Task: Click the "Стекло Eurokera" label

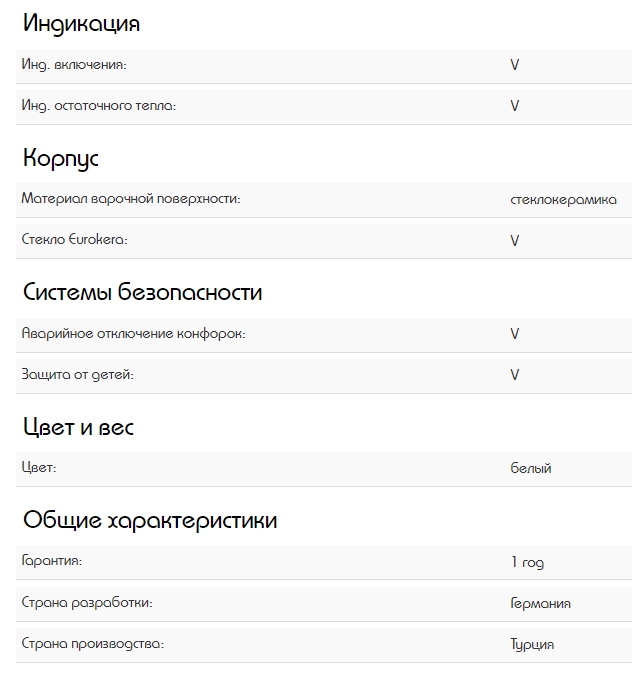Action: pyautogui.click(x=75, y=240)
